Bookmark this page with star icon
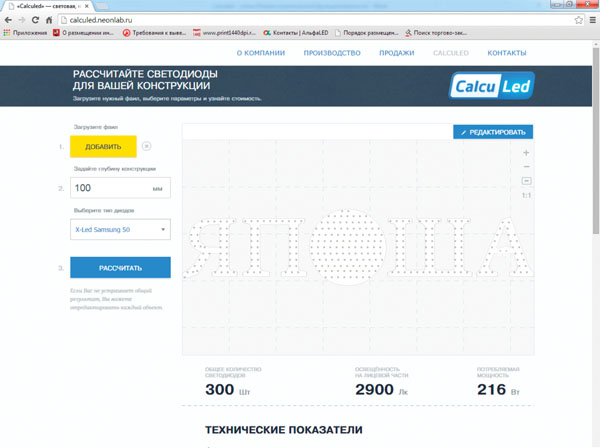The width and height of the screenshot is (600, 448). [579, 20]
